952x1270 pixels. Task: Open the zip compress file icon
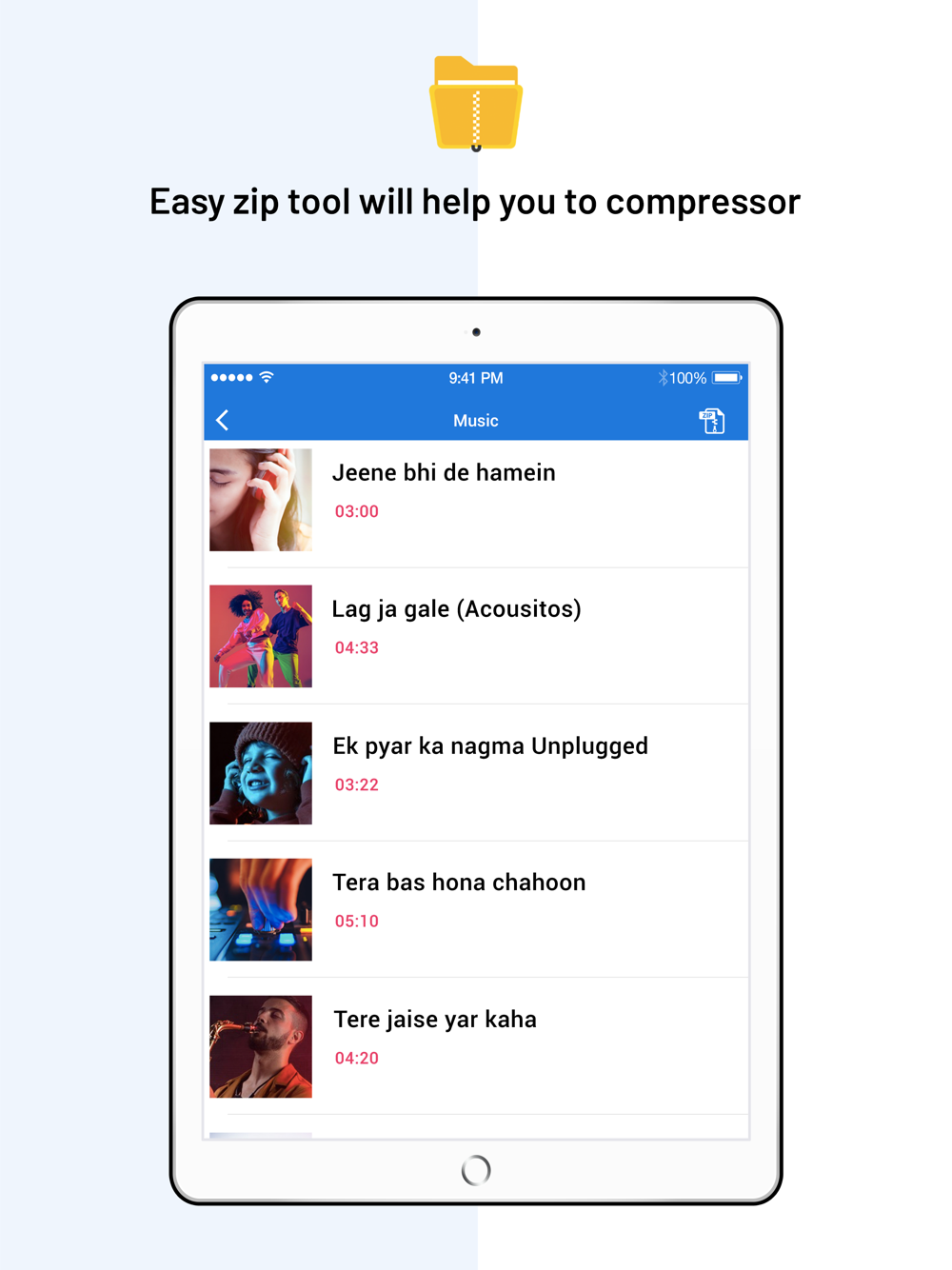pyautogui.click(x=712, y=421)
